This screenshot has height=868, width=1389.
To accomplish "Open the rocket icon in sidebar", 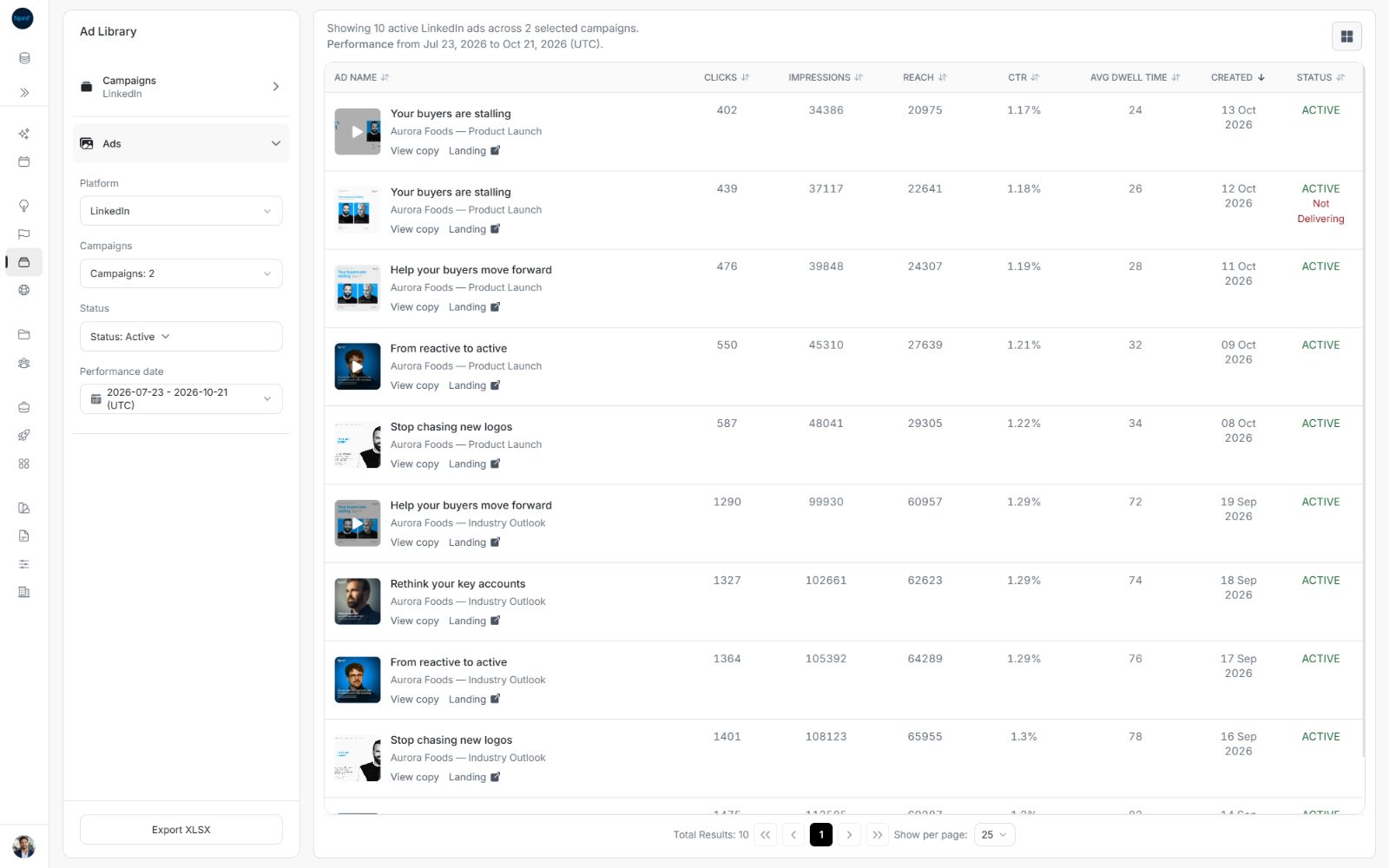I will (x=24, y=435).
